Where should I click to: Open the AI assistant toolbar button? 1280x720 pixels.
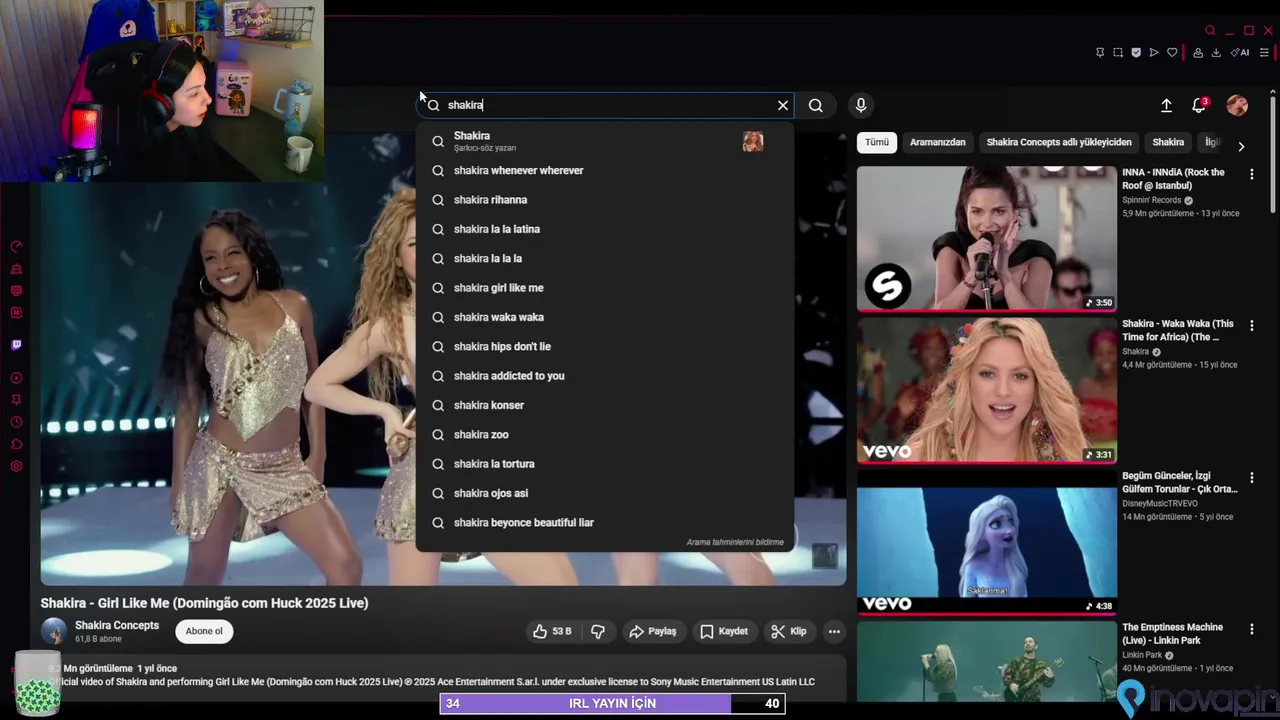pos(1240,53)
